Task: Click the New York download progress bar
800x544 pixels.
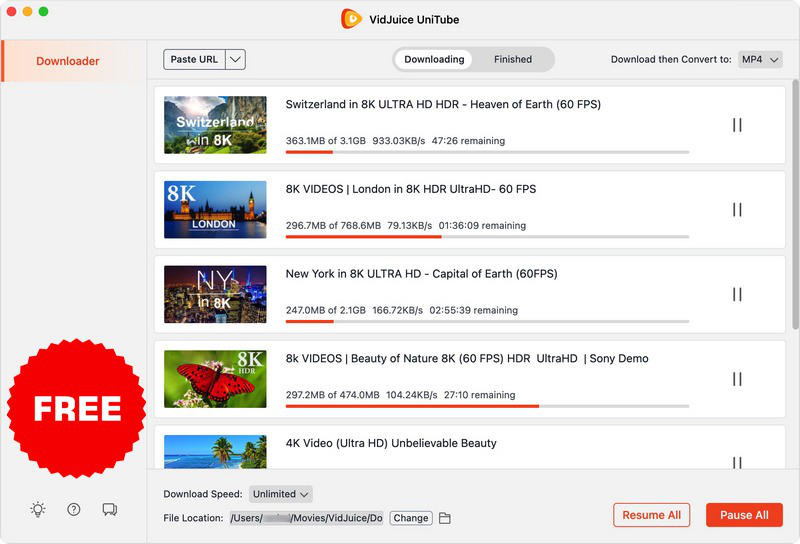Action: pyautogui.click(x=487, y=322)
